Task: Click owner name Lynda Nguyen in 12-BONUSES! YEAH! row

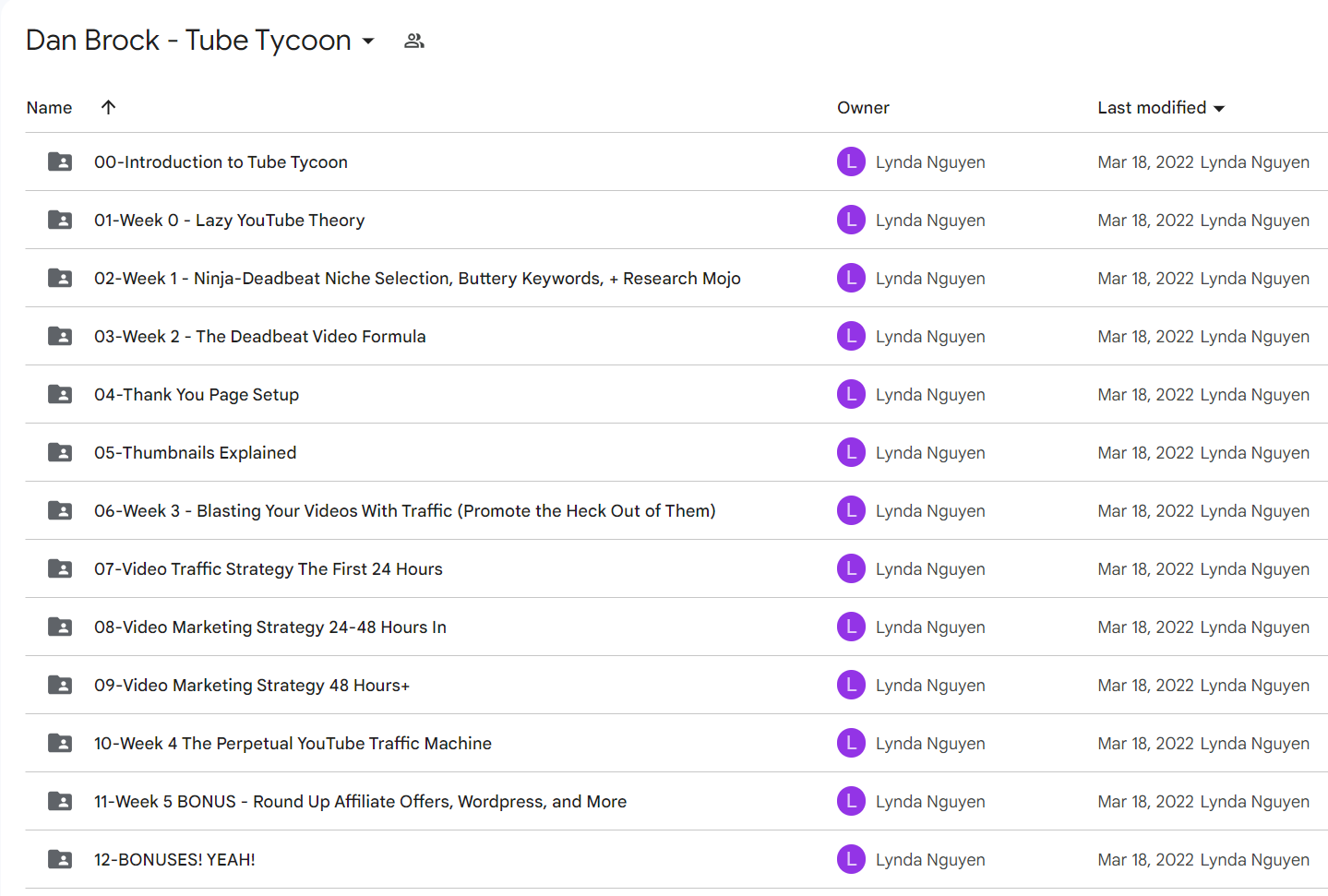Action: [x=930, y=860]
